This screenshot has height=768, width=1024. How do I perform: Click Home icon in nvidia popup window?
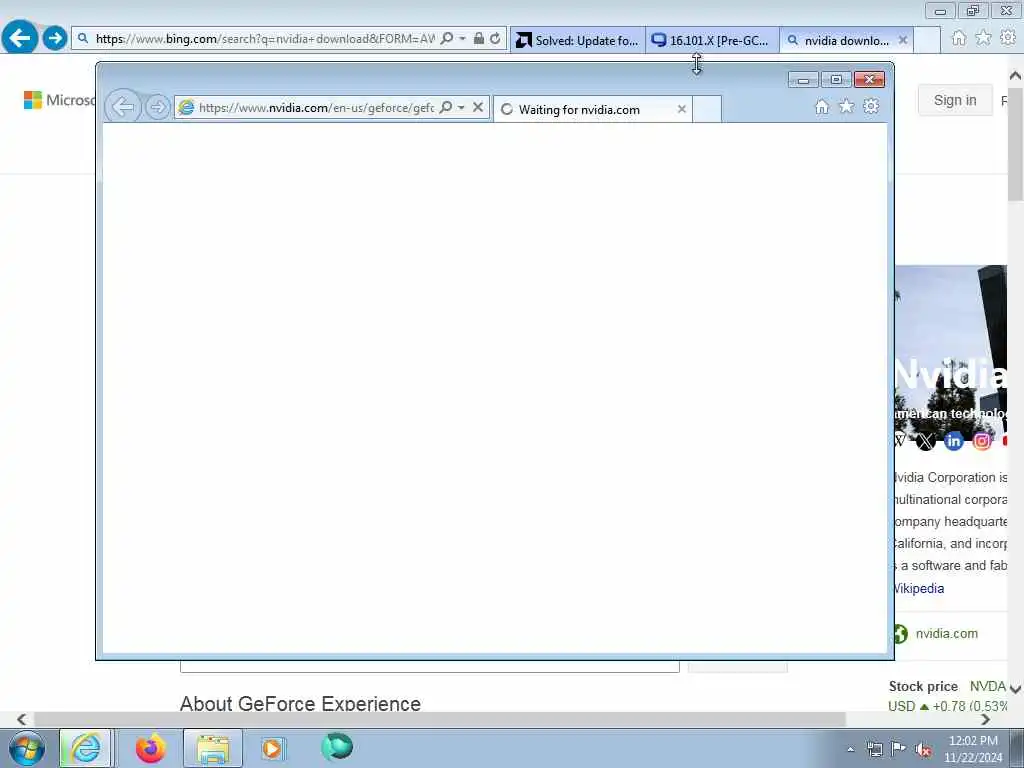coord(822,106)
